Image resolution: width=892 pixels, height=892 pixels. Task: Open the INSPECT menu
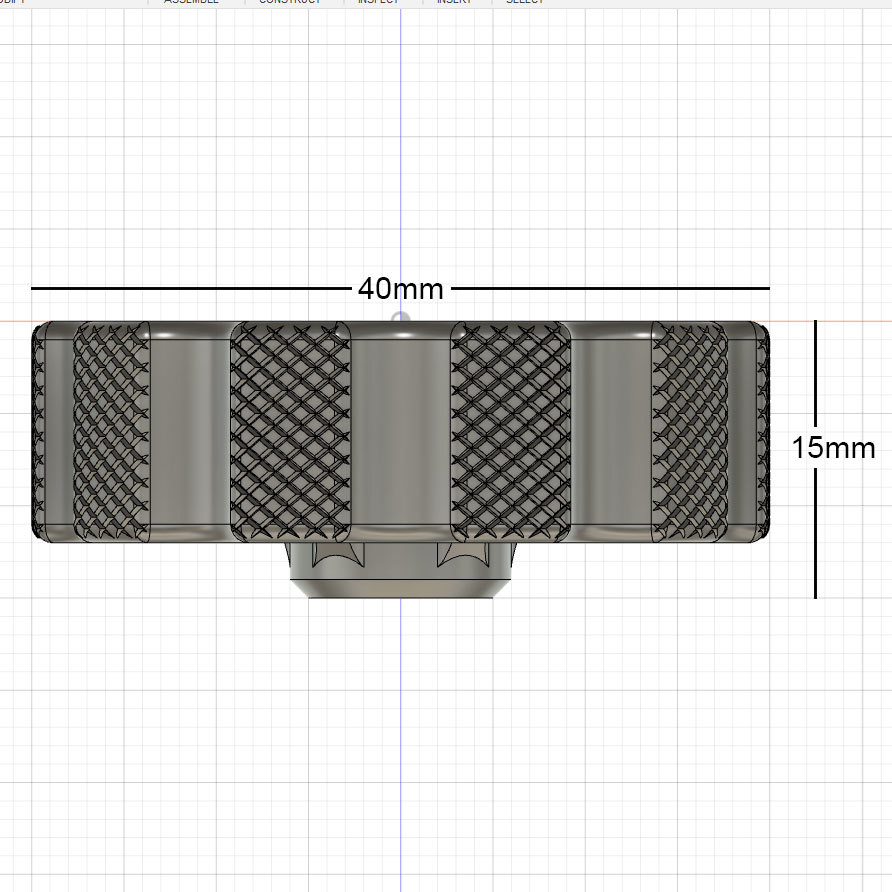(377, 2)
